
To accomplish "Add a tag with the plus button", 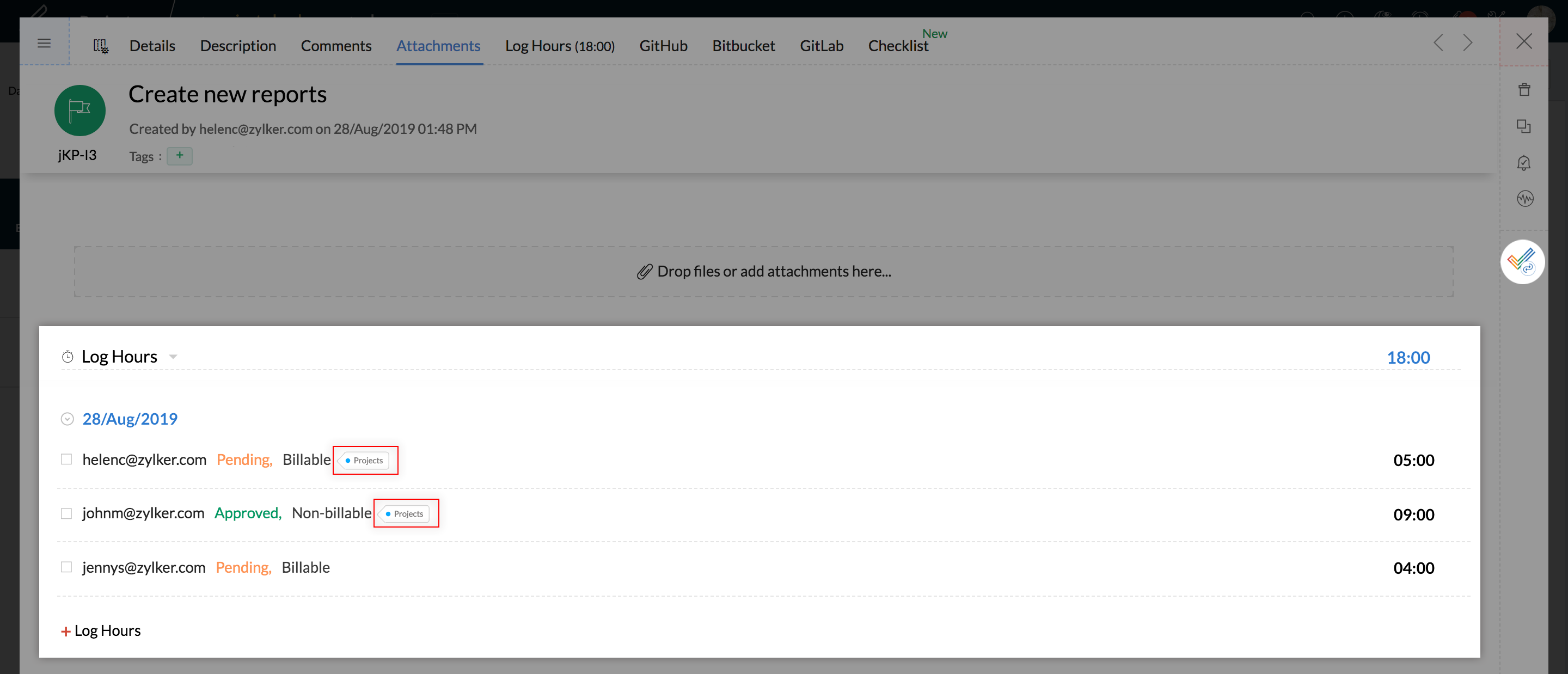I will click(180, 156).
